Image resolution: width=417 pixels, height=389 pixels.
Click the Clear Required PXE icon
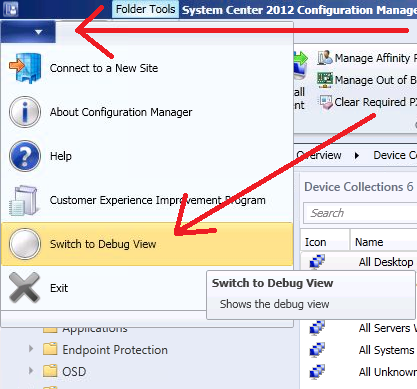(x=326, y=102)
